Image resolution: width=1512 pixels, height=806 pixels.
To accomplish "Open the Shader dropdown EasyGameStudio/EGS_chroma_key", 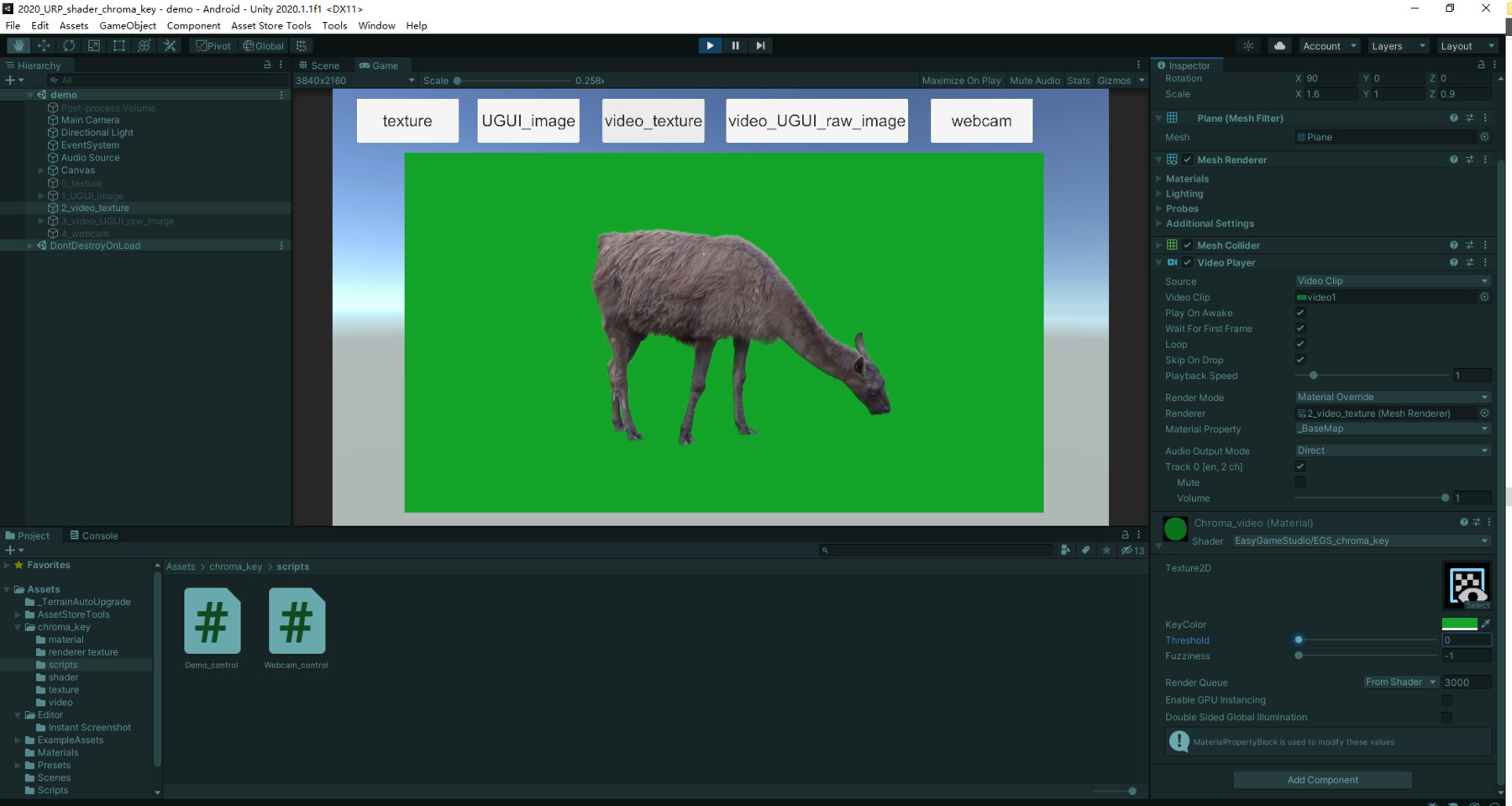I will 1361,540.
